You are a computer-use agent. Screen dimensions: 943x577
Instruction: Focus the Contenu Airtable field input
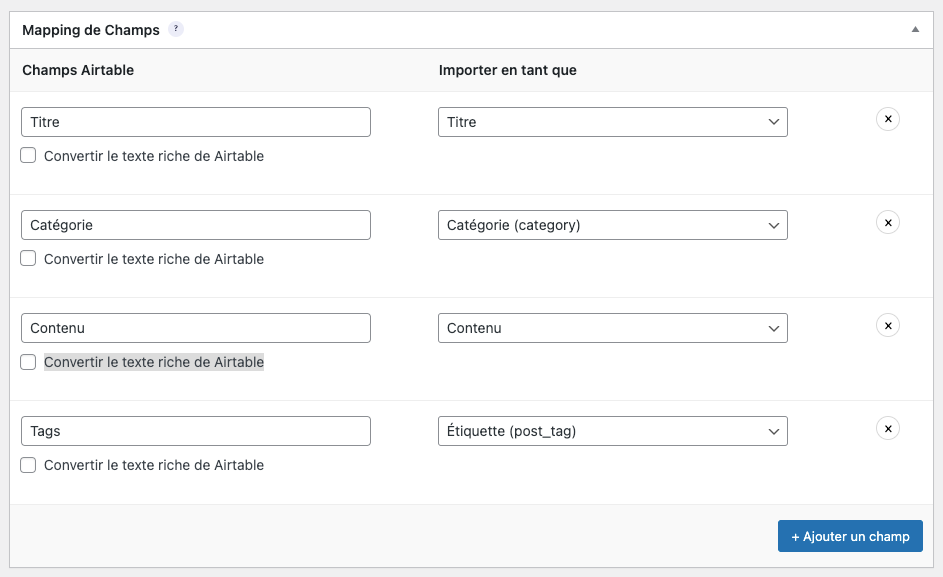pos(196,328)
